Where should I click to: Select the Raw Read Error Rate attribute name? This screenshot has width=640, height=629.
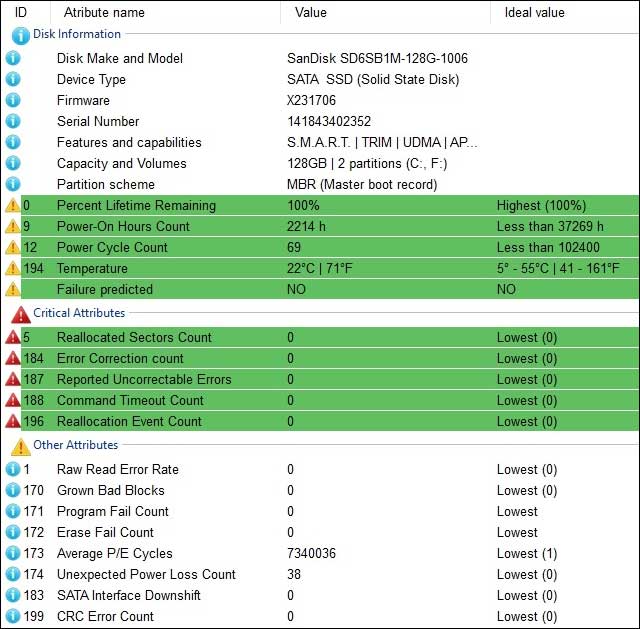[x=118, y=469]
